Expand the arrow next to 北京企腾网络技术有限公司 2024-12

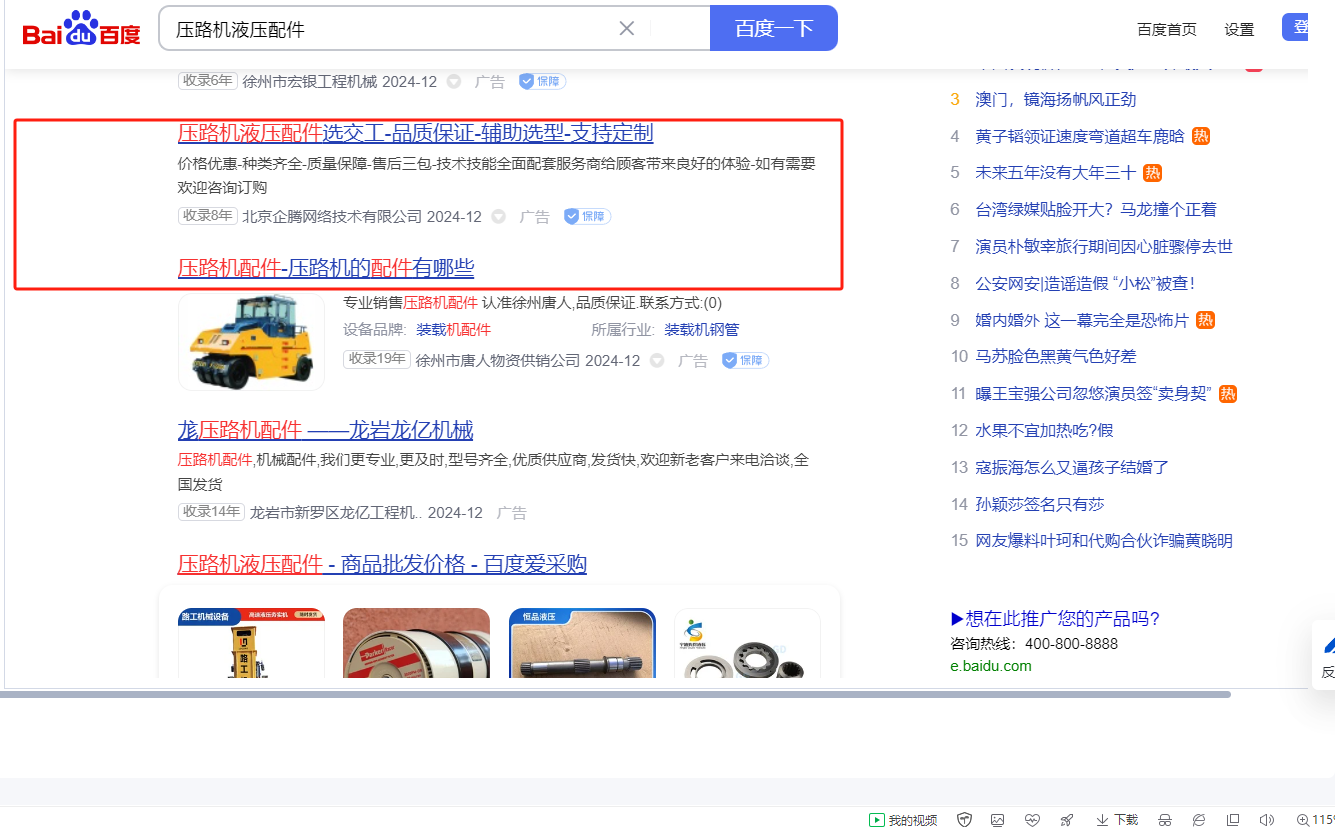click(499, 217)
